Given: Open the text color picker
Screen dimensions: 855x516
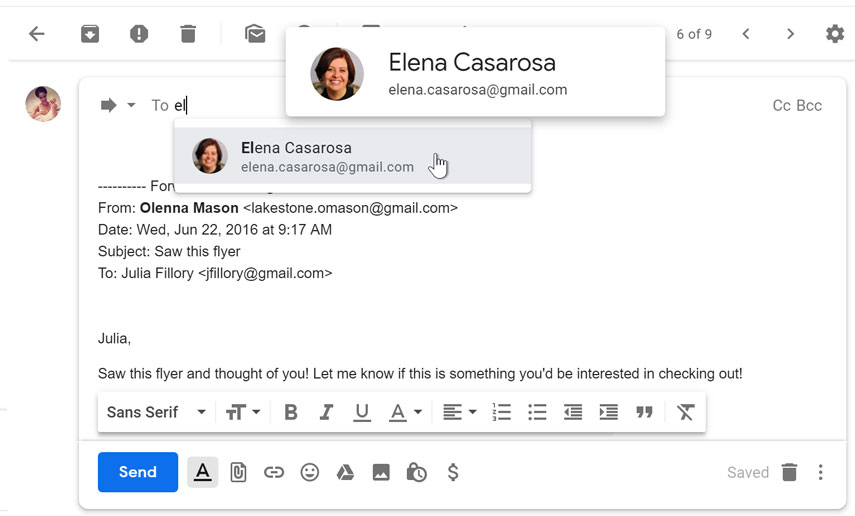Looking at the screenshot, I should click(x=404, y=412).
